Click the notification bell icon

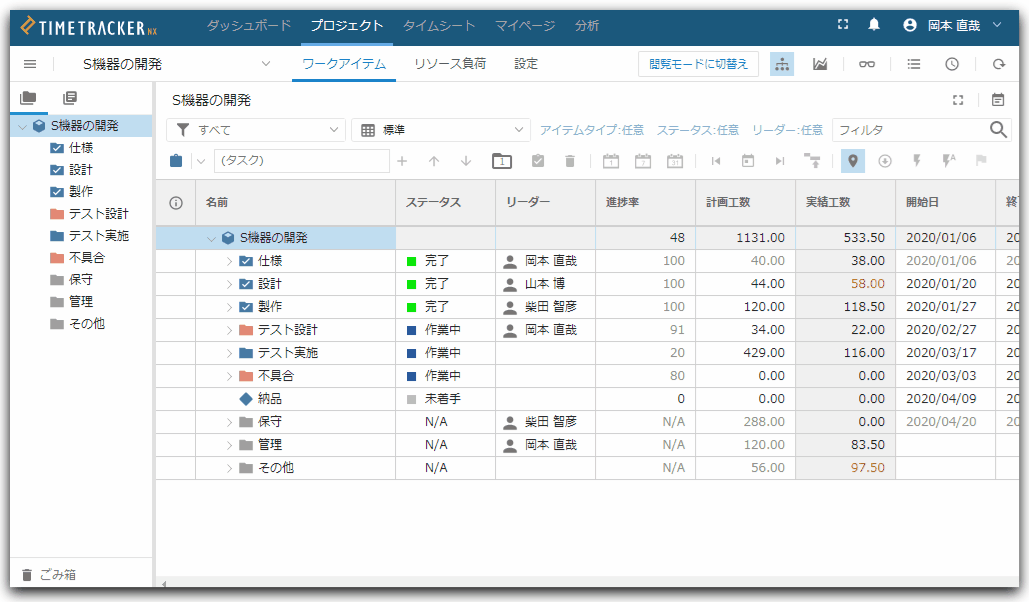(873, 25)
